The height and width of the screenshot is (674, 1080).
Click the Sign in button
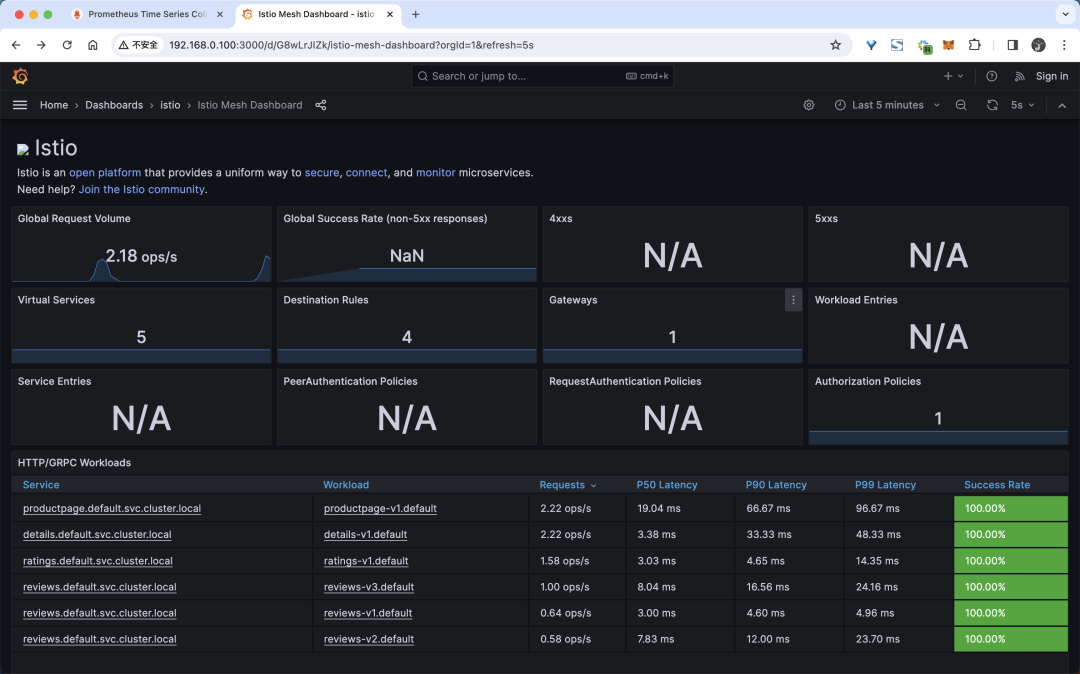point(1051,76)
